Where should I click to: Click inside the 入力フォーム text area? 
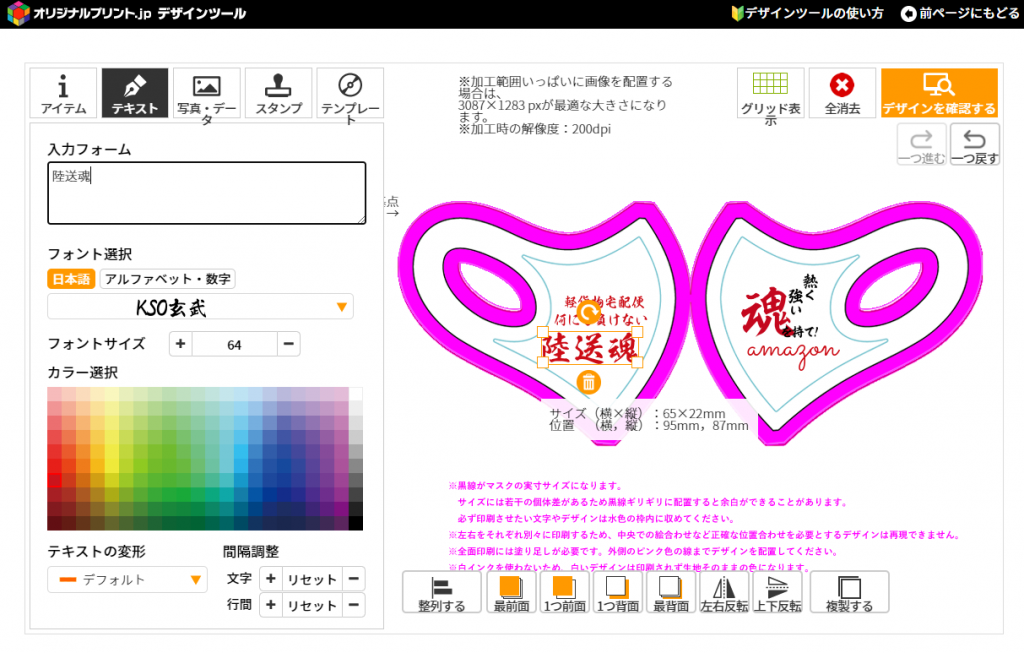[206, 193]
